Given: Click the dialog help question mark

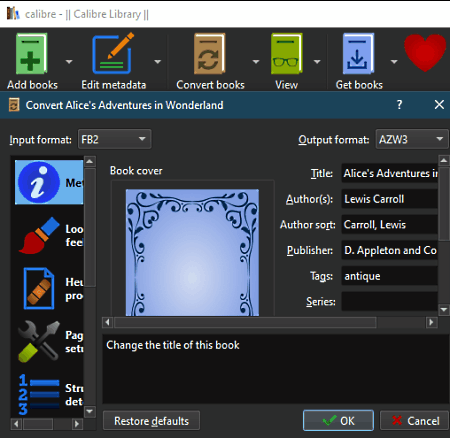Looking at the screenshot, I should pos(399,105).
